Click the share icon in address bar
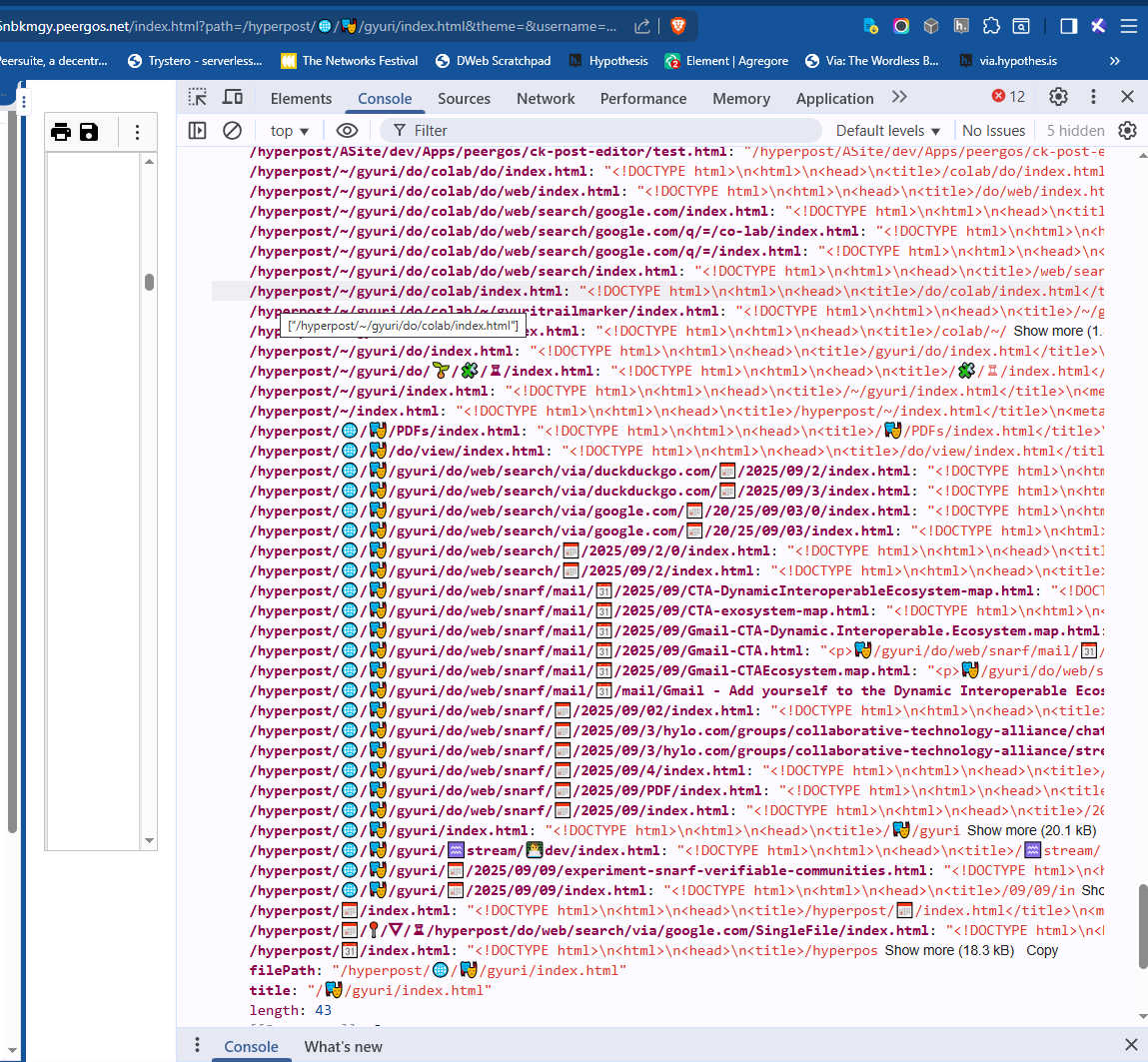 [642, 27]
